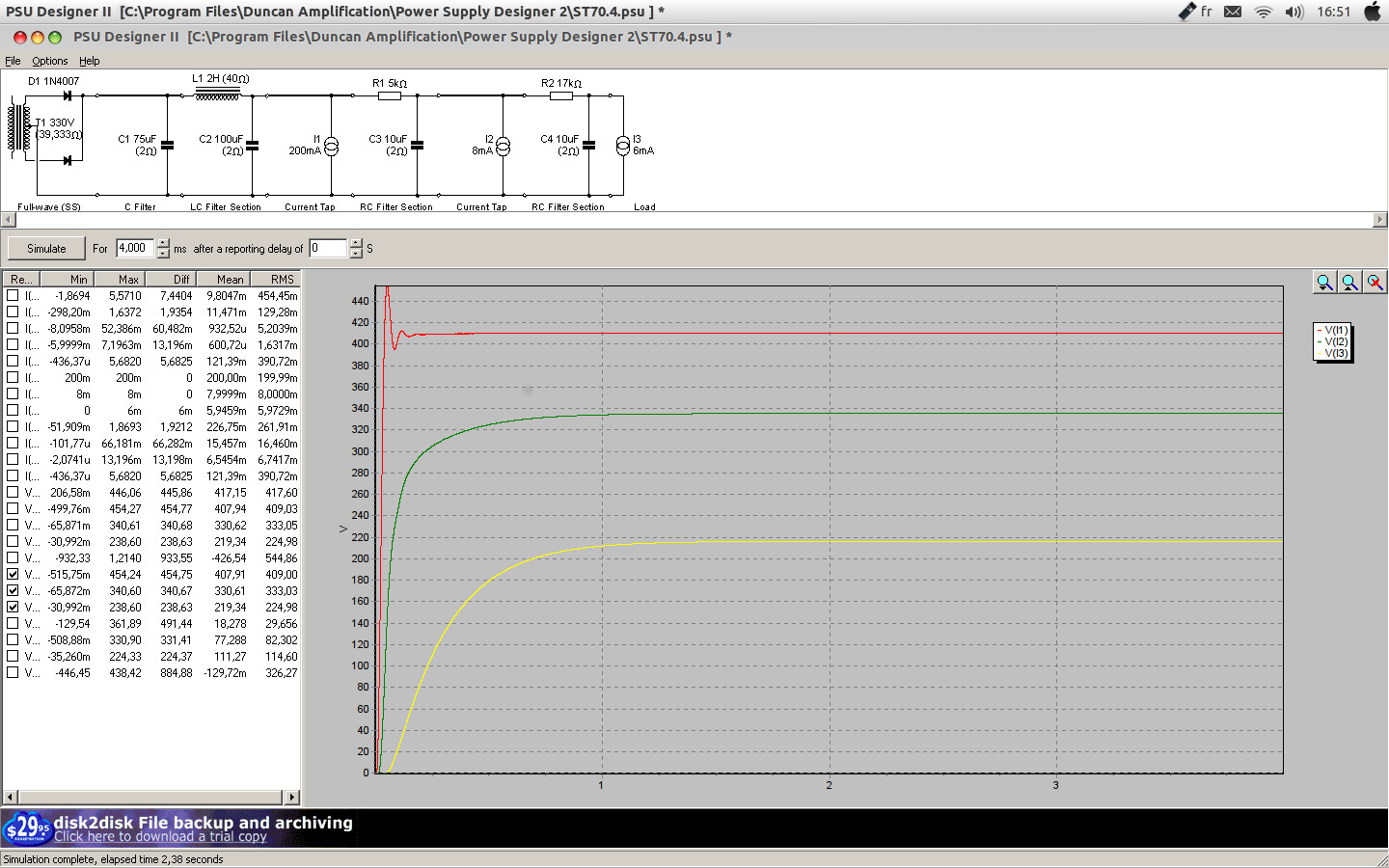Check the row with Min -298,20m
Viewport: 1389px width, 868px height.
13,312
